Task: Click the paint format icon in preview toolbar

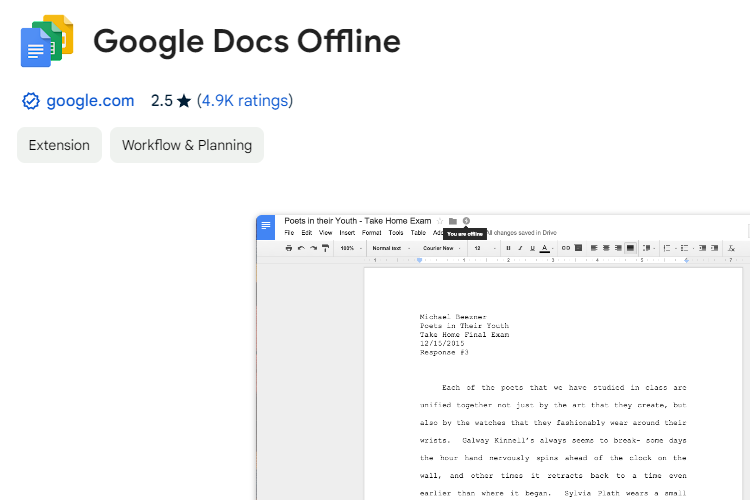Action: coord(325,248)
